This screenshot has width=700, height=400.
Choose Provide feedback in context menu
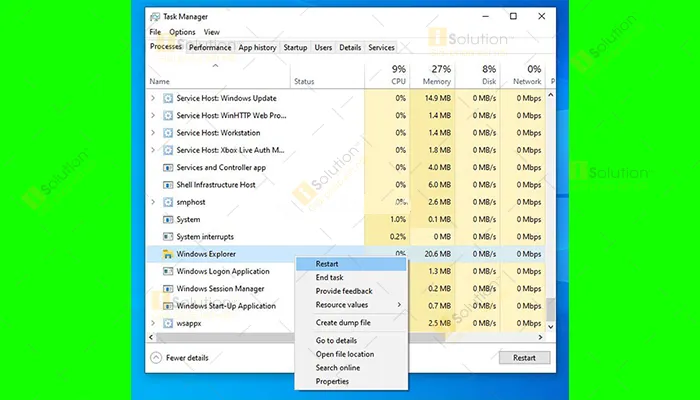point(351,291)
